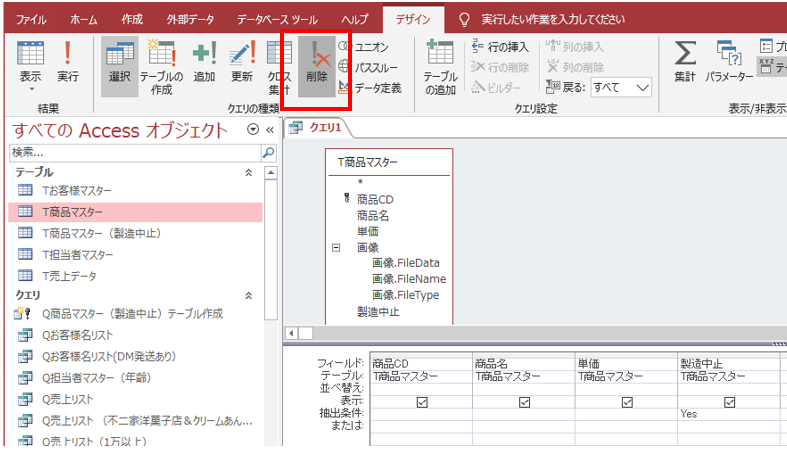787x452 pixels.
Task: Select 単価 field in table box
Action: 367,231
